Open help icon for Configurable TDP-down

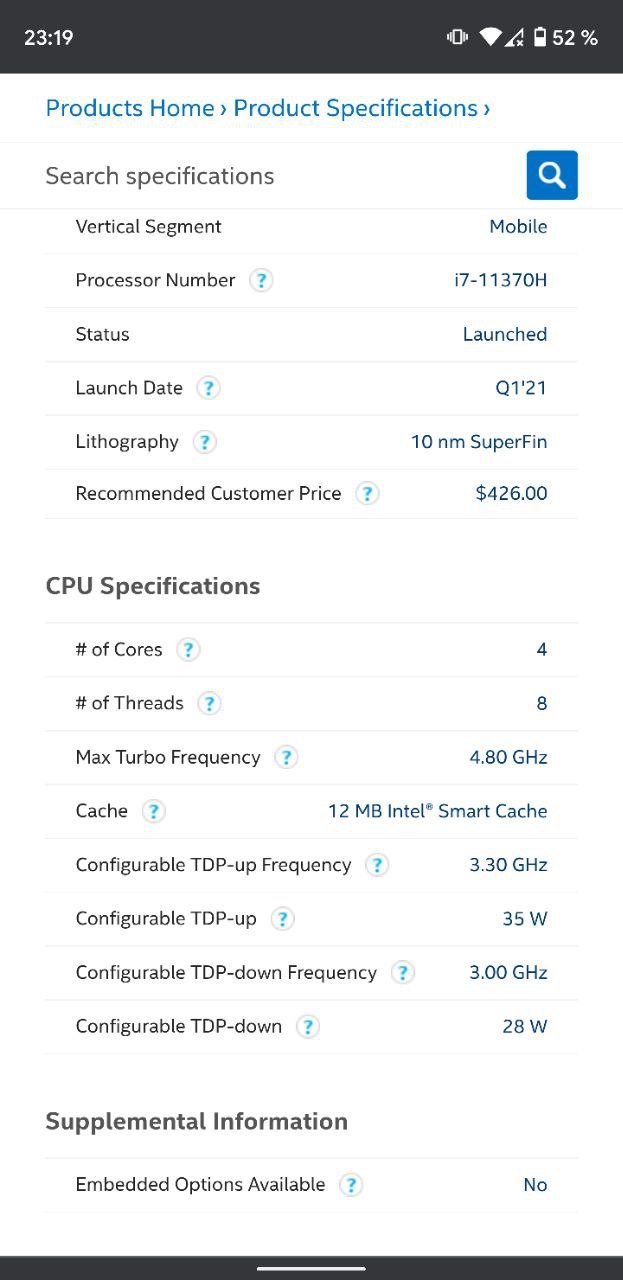click(x=308, y=1027)
